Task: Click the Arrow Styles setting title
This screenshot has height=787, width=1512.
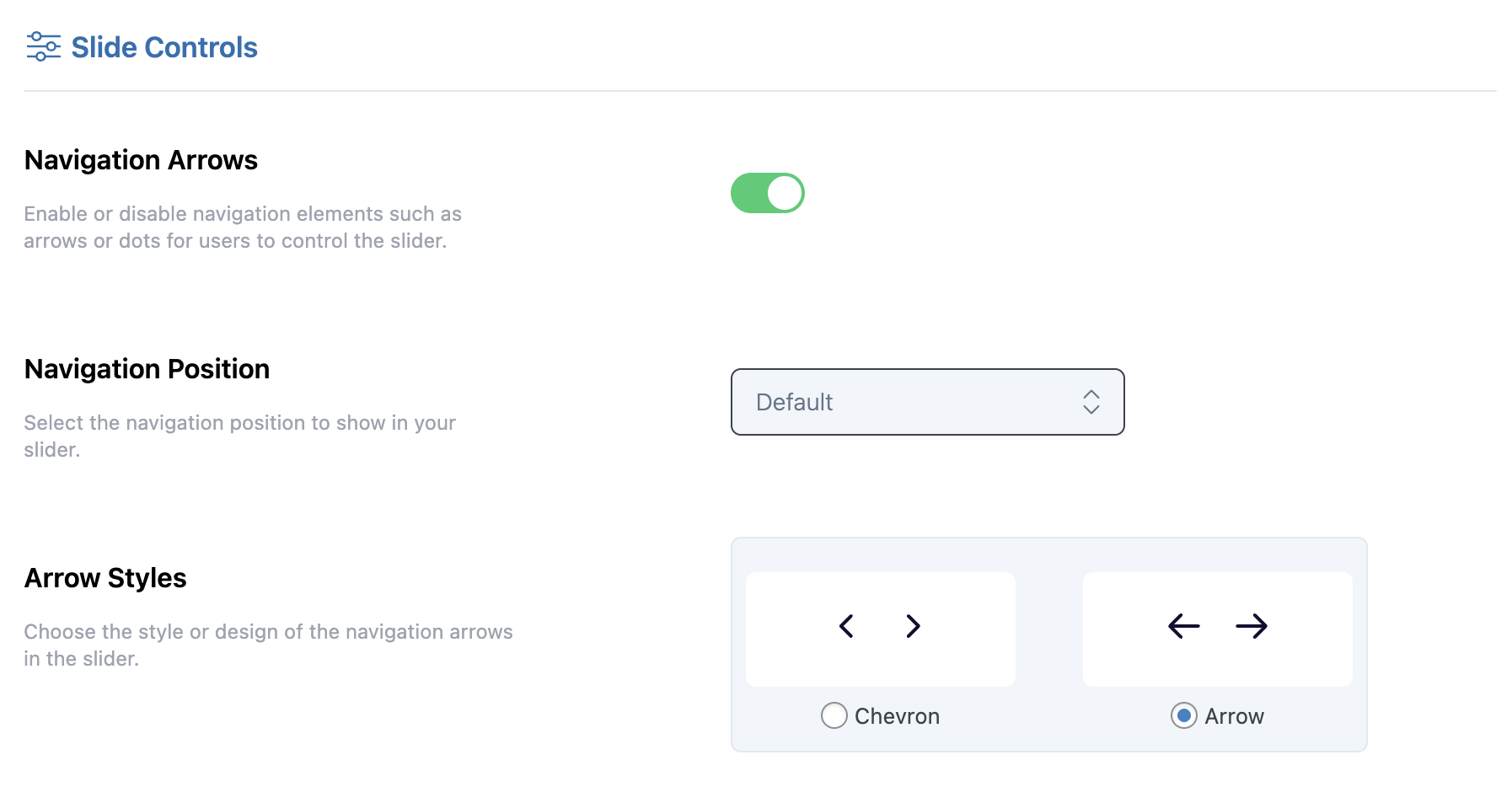Action: 105,578
